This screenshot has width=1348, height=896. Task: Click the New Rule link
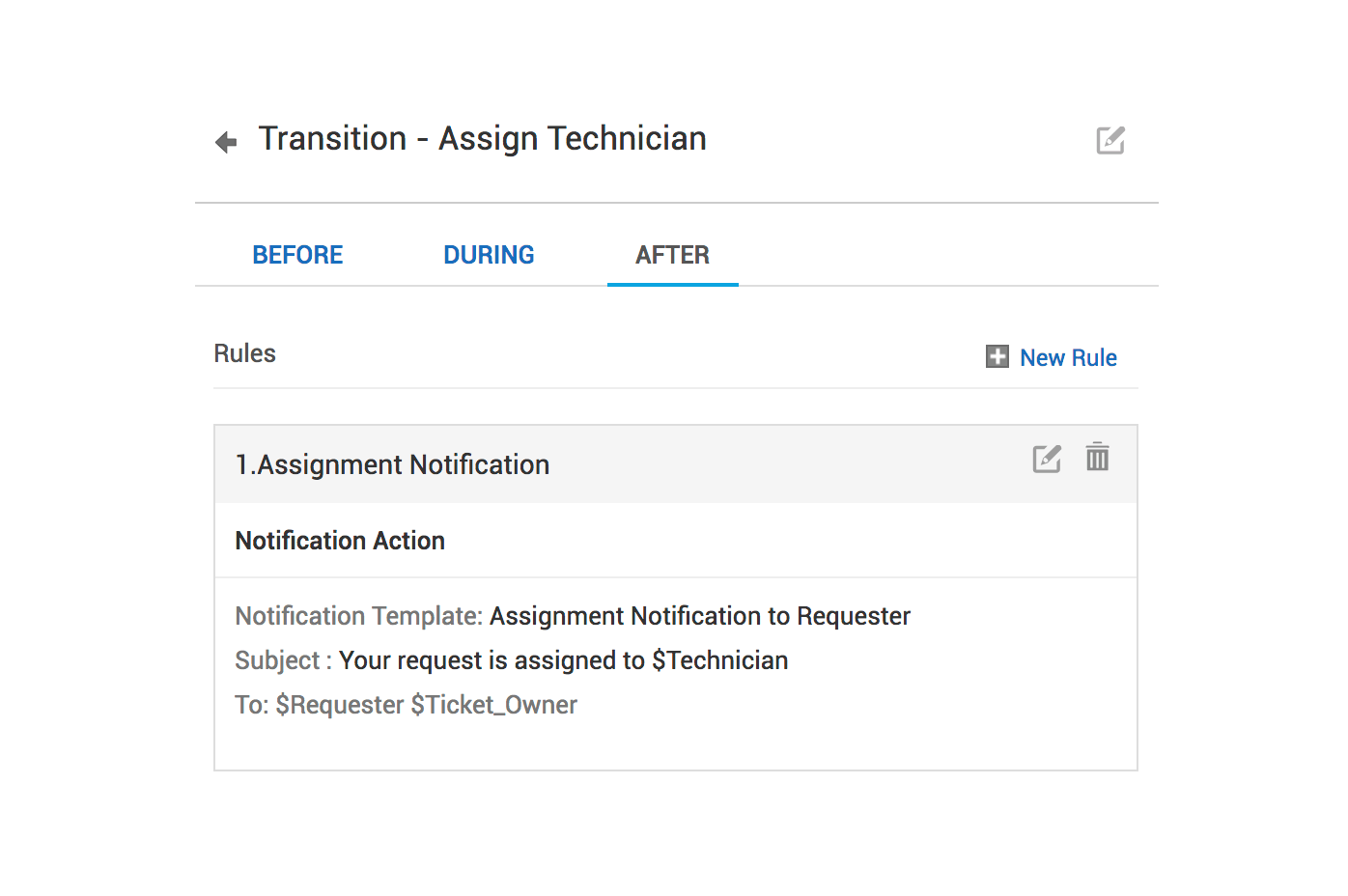1068,357
